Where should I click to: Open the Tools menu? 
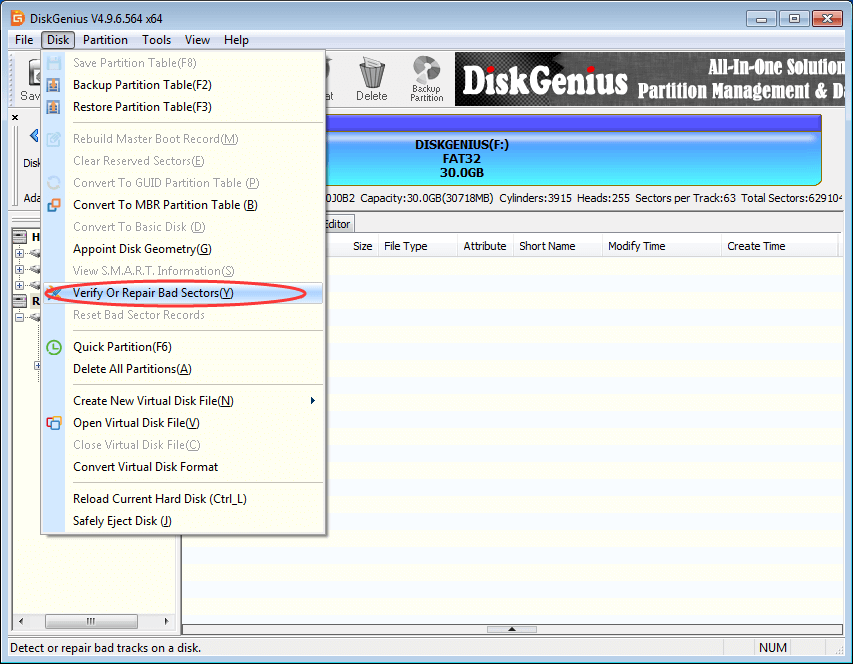pyautogui.click(x=156, y=40)
